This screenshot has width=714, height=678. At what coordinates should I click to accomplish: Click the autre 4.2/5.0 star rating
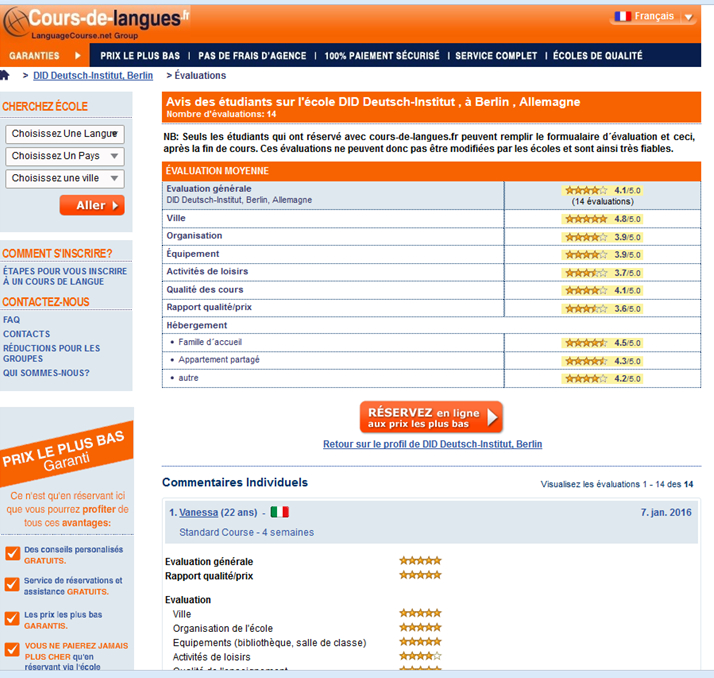click(586, 378)
